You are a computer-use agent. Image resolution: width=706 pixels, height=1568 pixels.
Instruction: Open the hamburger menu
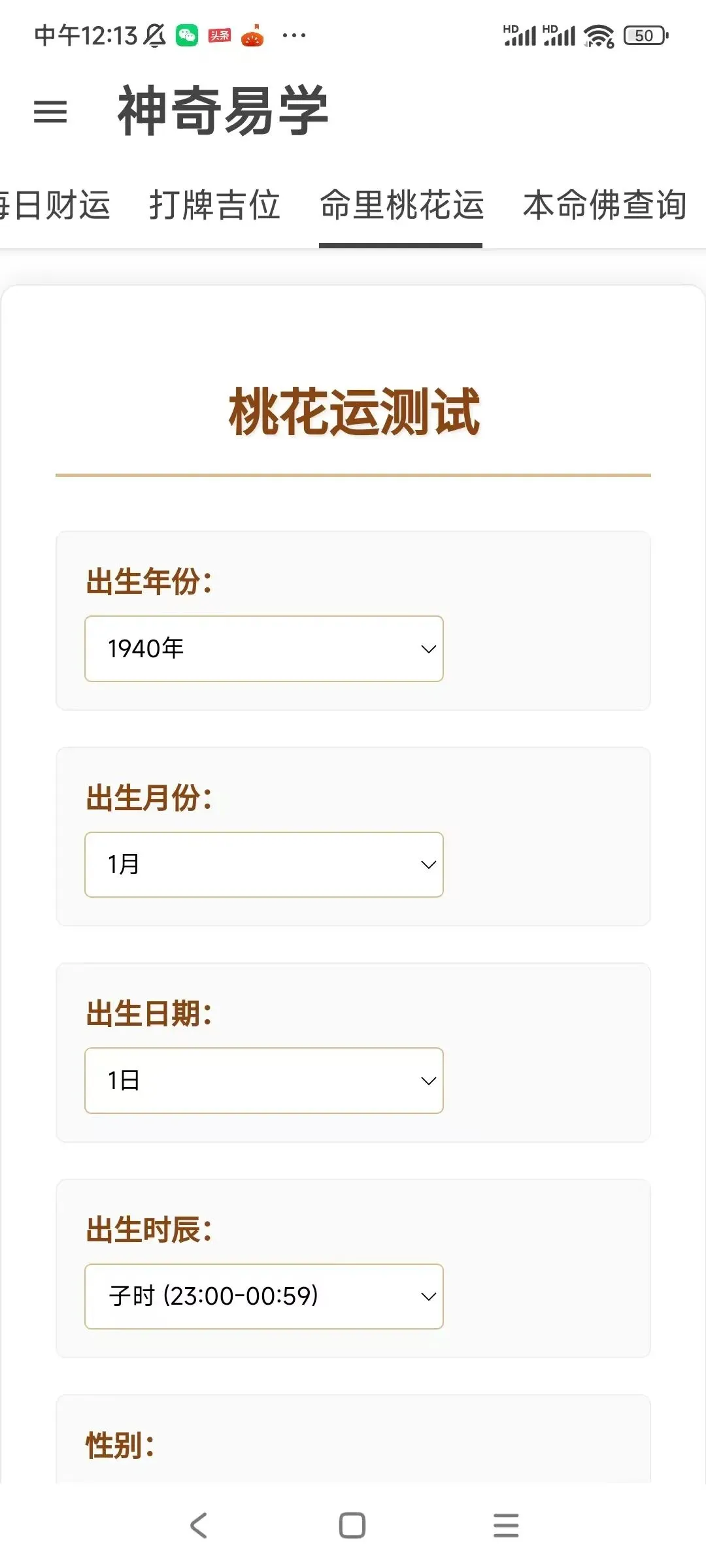pos(50,112)
